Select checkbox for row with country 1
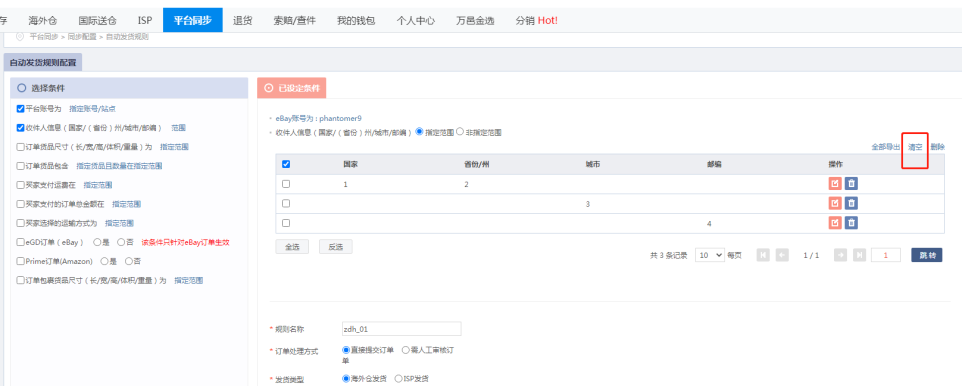The image size is (962, 386). tap(286, 183)
